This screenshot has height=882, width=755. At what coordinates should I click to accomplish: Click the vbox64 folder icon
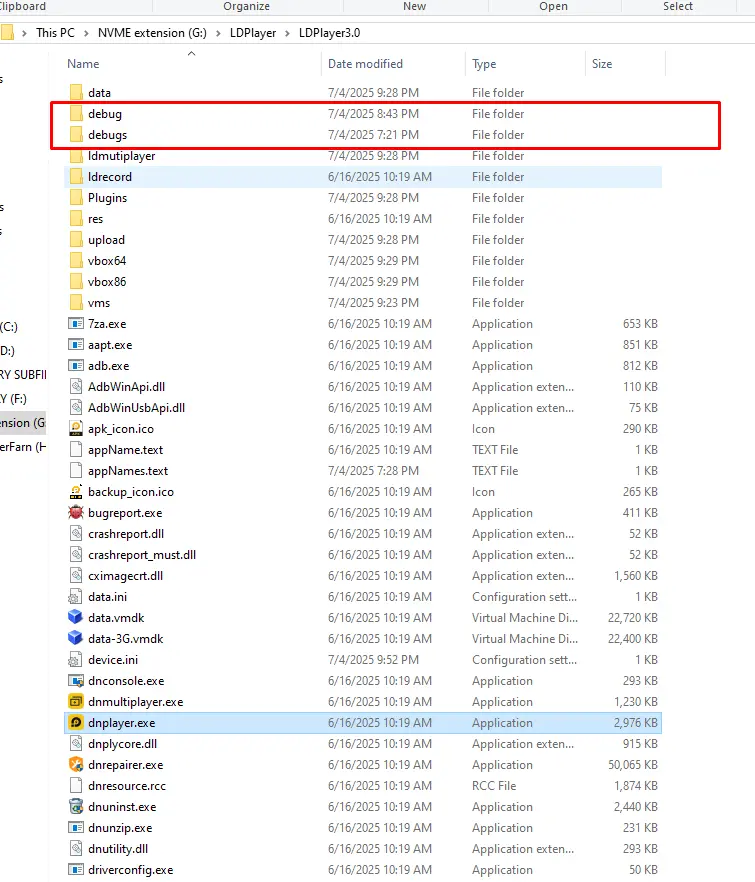76,260
